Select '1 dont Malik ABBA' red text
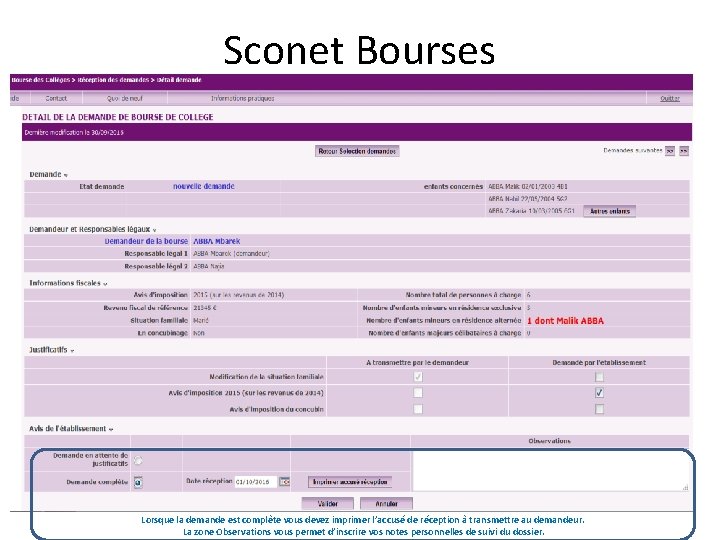Viewport: 720px width, 540px height. (565, 321)
